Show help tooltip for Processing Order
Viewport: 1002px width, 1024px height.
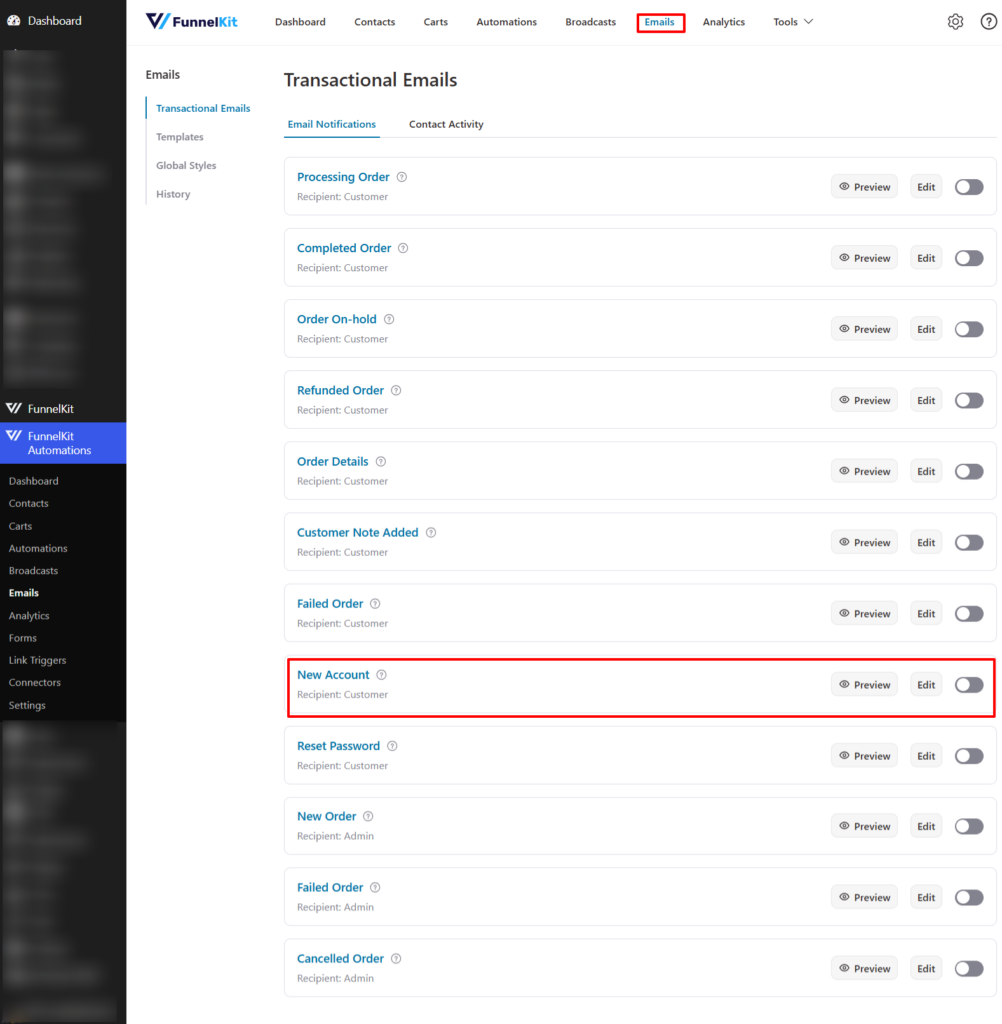tap(402, 177)
